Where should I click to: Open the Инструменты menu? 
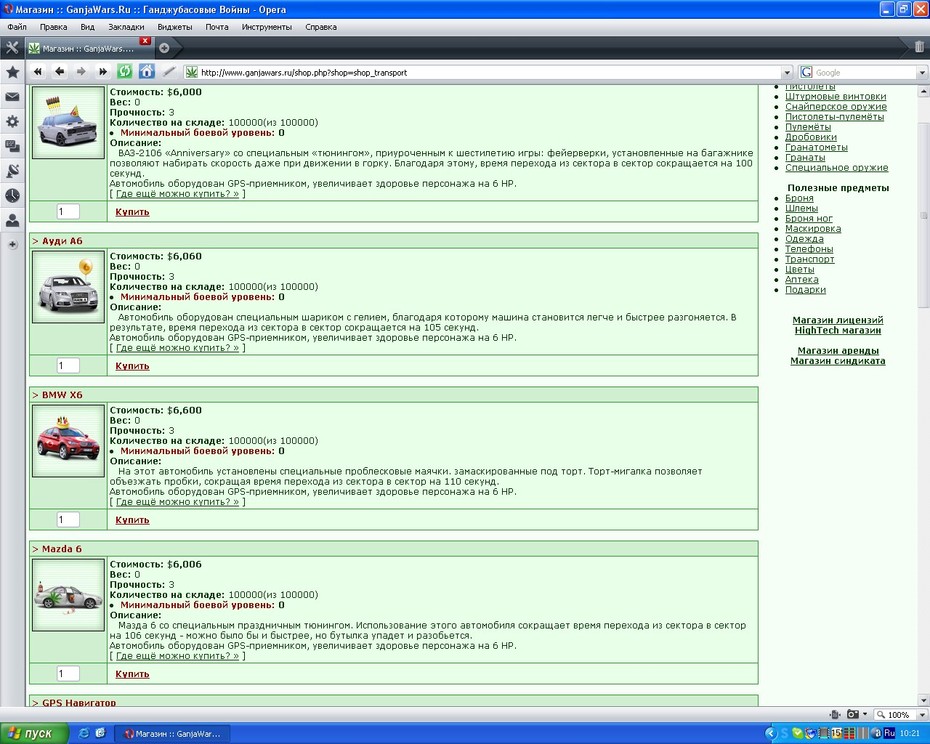click(267, 27)
